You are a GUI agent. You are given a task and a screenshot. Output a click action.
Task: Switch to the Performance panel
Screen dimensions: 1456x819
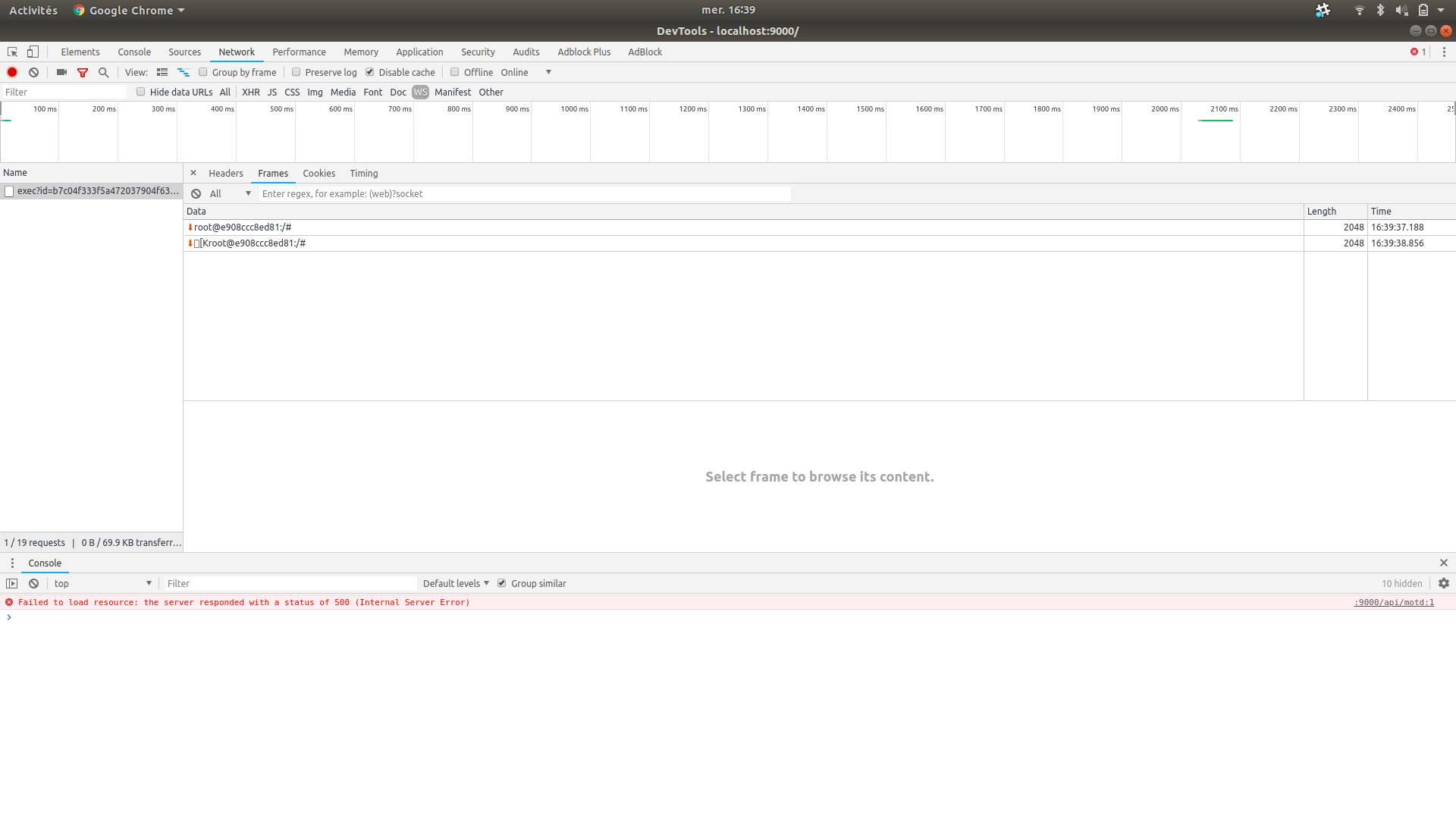[299, 52]
